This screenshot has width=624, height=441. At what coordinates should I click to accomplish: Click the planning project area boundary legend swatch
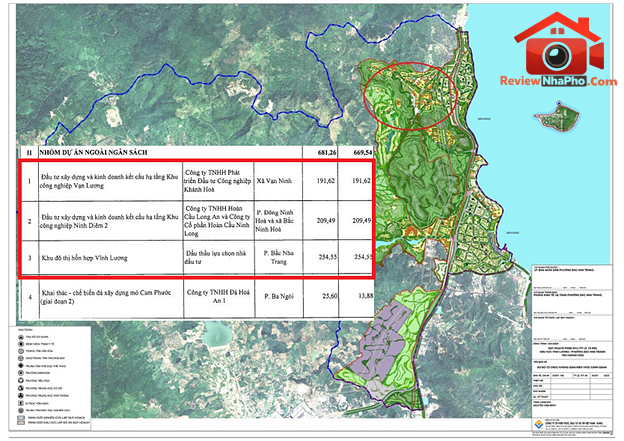click(21, 423)
